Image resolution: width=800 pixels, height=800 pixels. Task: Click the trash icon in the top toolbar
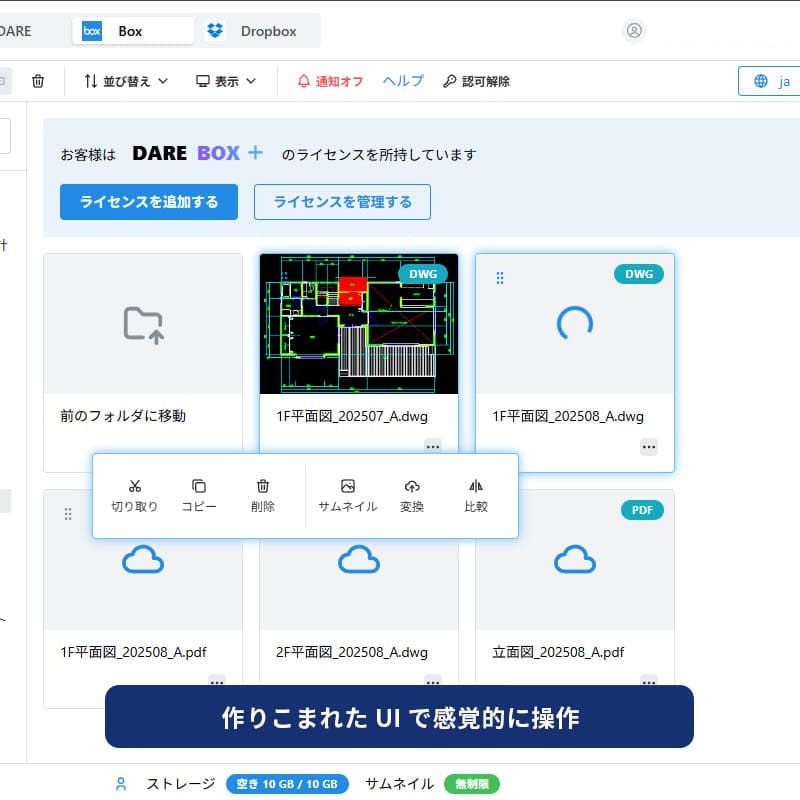38,81
